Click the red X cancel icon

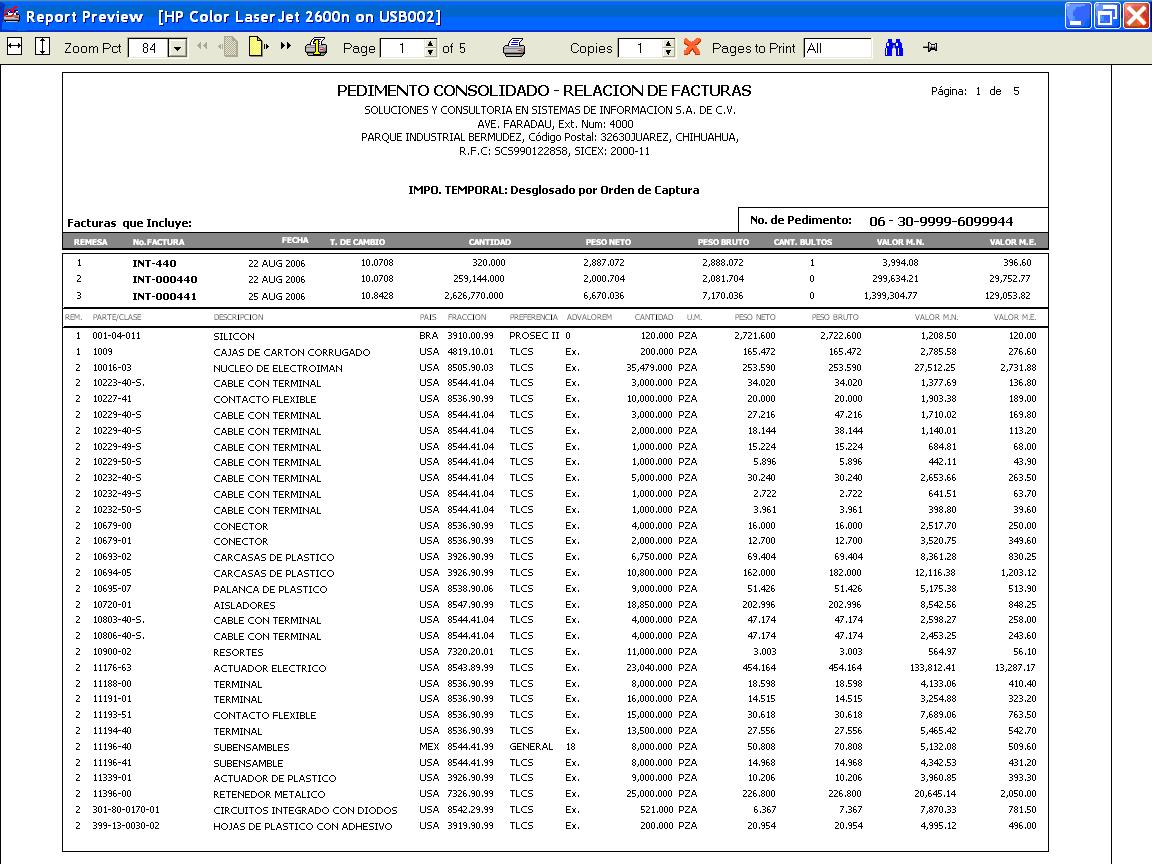pyautogui.click(x=691, y=47)
